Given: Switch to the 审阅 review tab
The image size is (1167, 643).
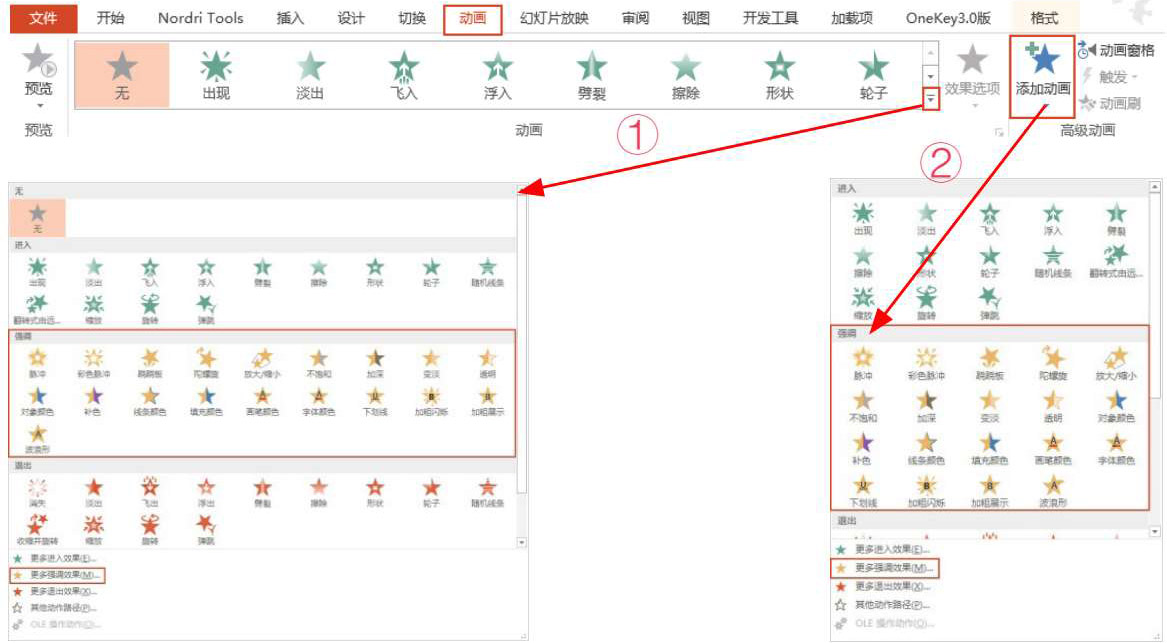Looking at the screenshot, I should coord(635,18).
